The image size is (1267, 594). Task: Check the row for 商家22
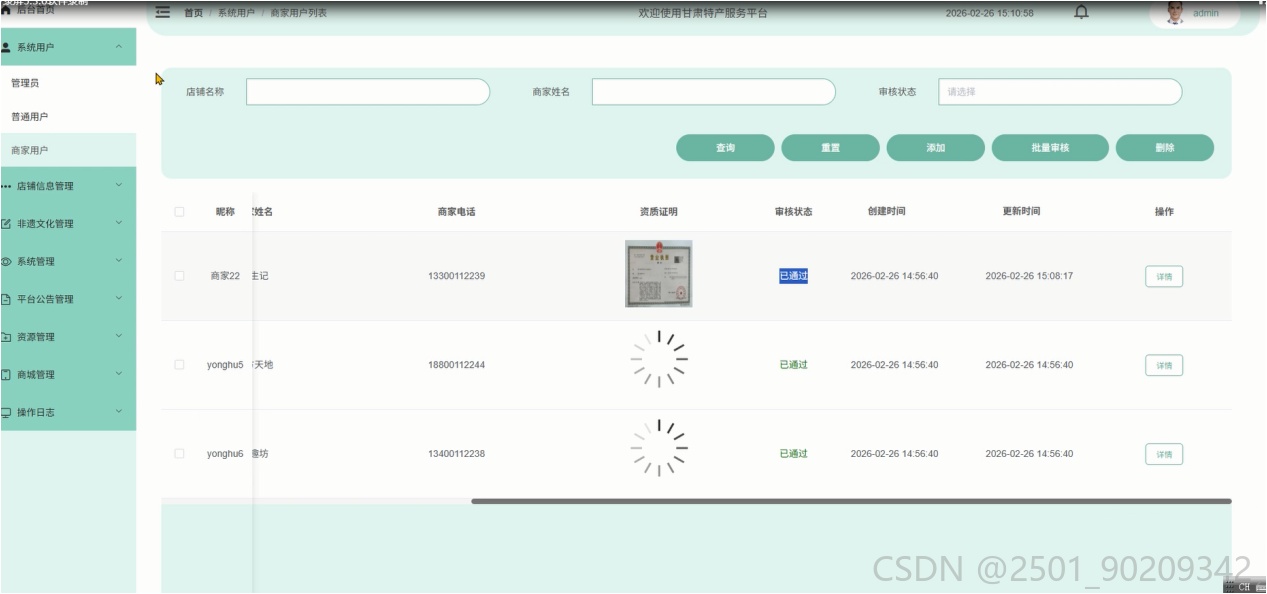click(179, 276)
